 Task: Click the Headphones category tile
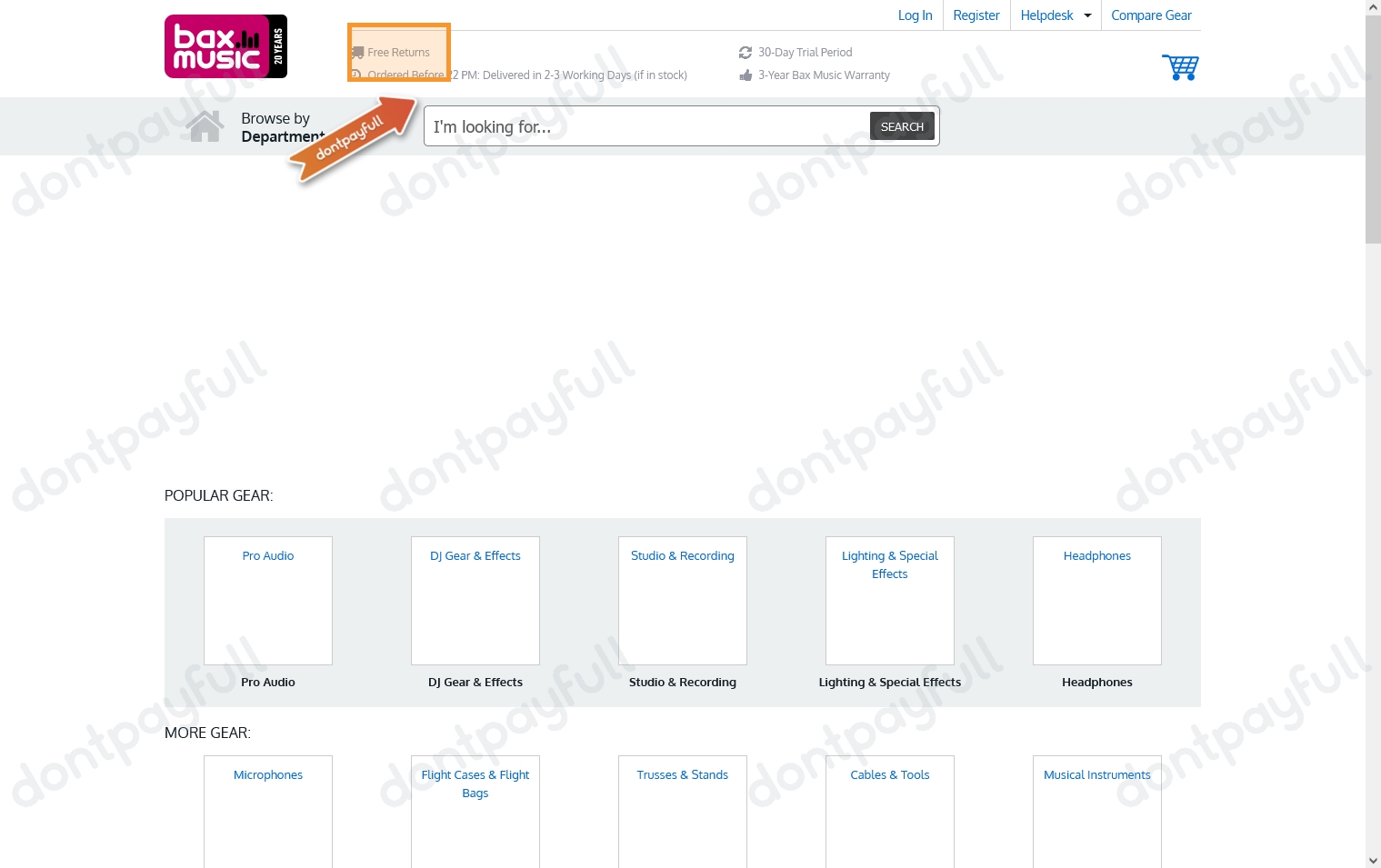click(x=1096, y=600)
